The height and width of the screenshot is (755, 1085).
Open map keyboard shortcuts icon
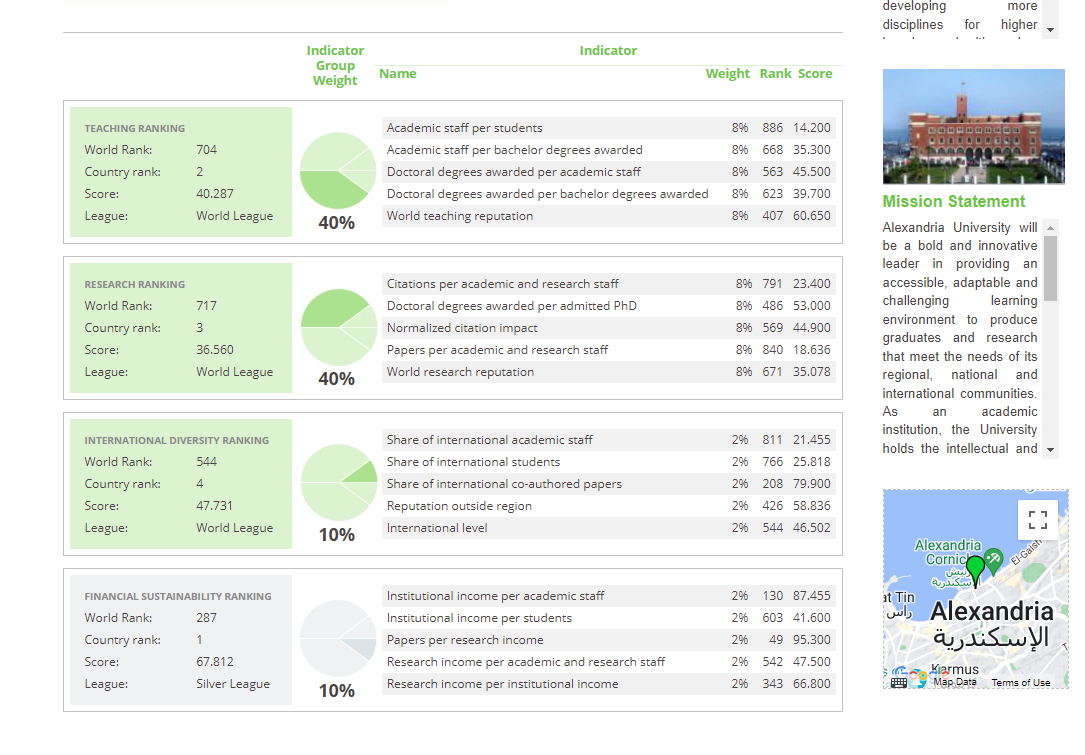(x=898, y=682)
